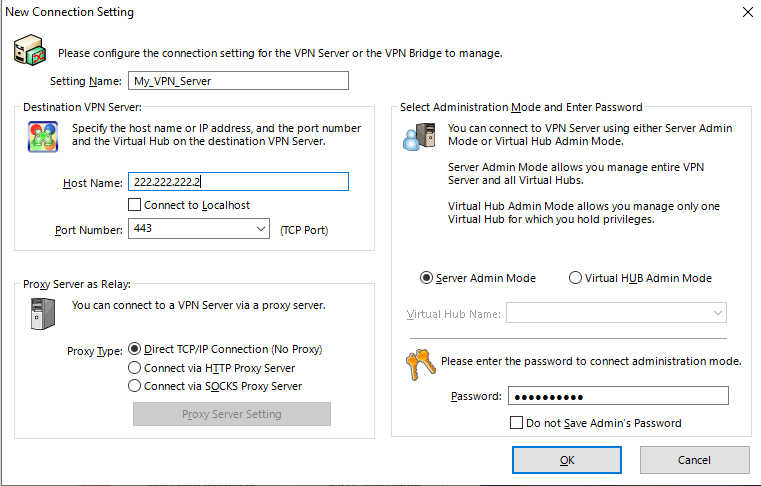761x486 pixels.
Task: Open the Port Number dropdown arrow
Action: 261,229
